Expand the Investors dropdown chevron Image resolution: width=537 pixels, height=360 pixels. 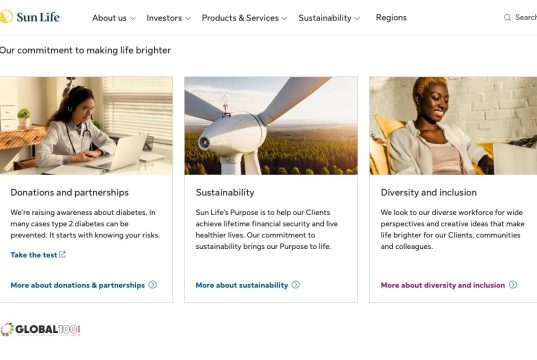click(188, 18)
